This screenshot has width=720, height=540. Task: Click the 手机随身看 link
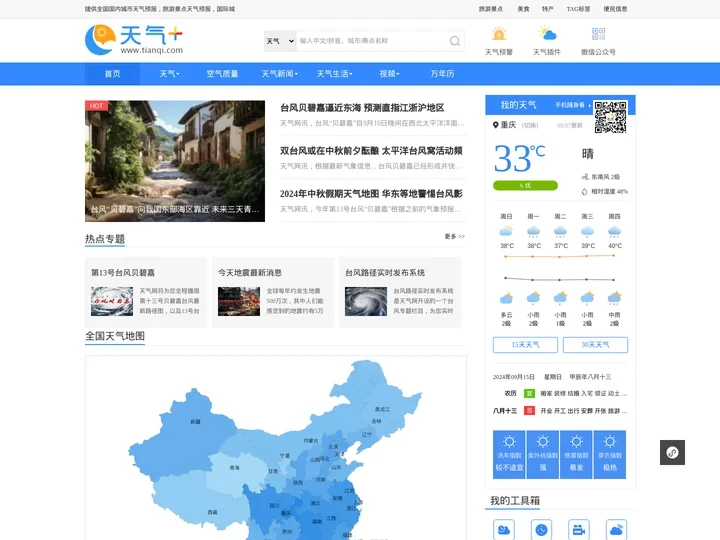point(573,105)
